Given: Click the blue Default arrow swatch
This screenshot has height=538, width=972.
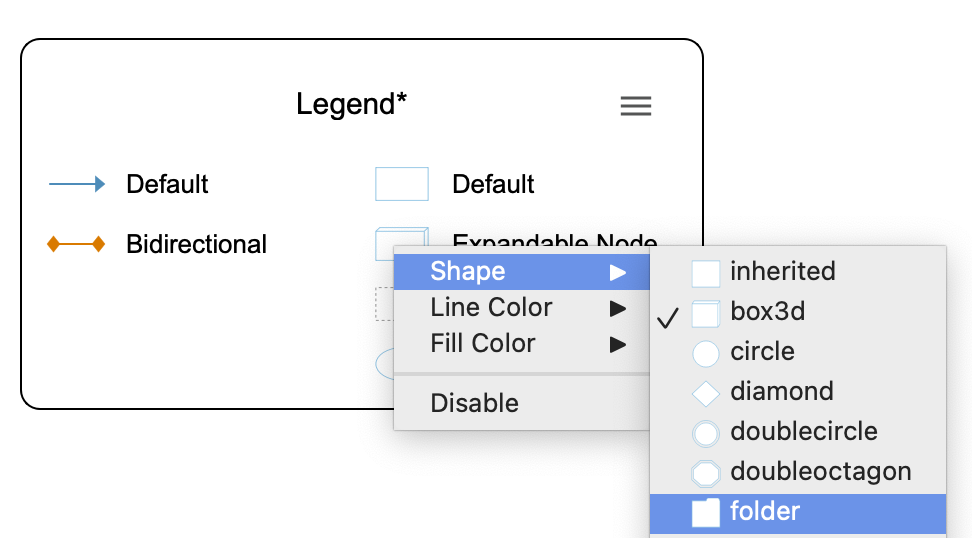Looking at the screenshot, I should [77, 184].
